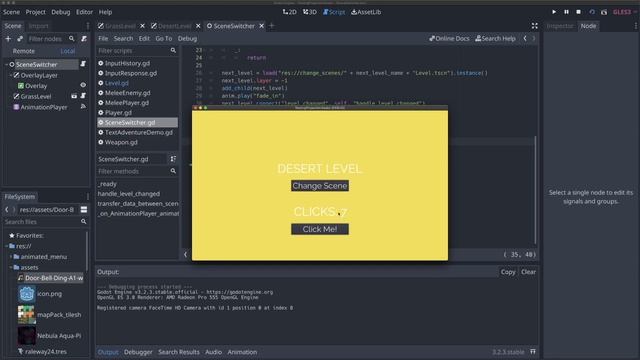This screenshot has height=360, width=640.
Task: Open the script editor File menu
Action: [103, 38]
